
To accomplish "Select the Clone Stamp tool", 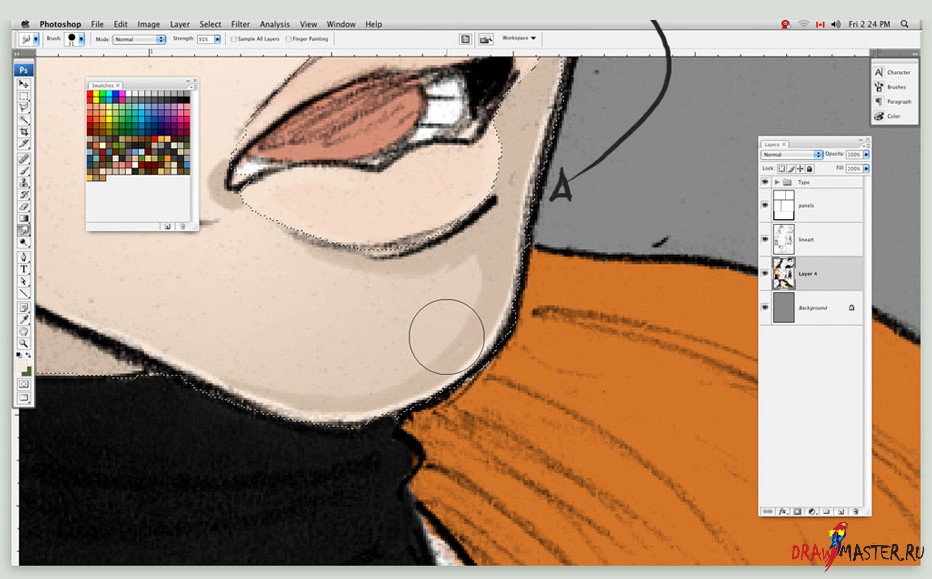I will [x=24, y=182].
